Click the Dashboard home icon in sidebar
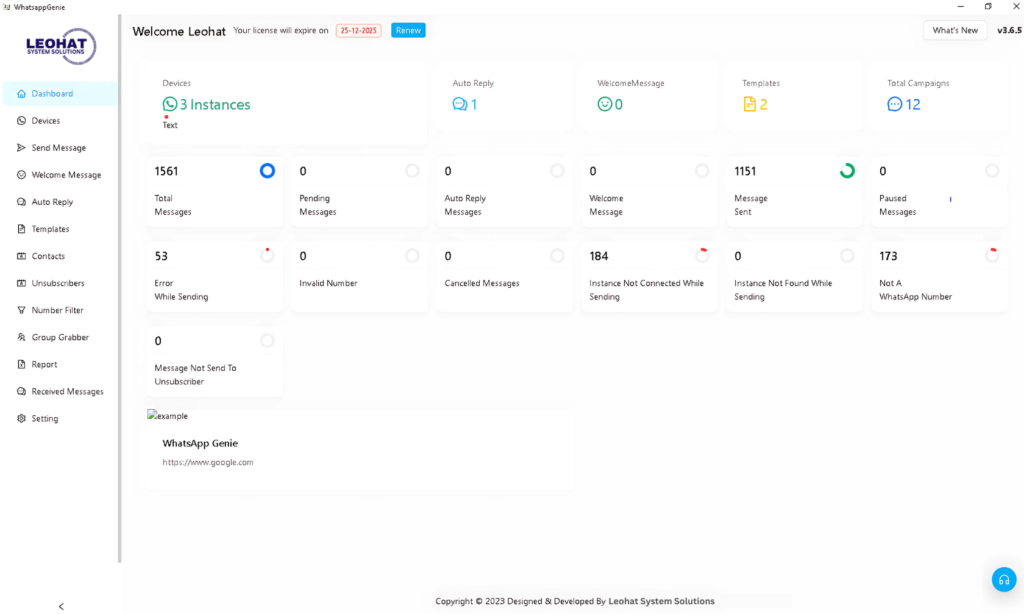 [22, 93]
